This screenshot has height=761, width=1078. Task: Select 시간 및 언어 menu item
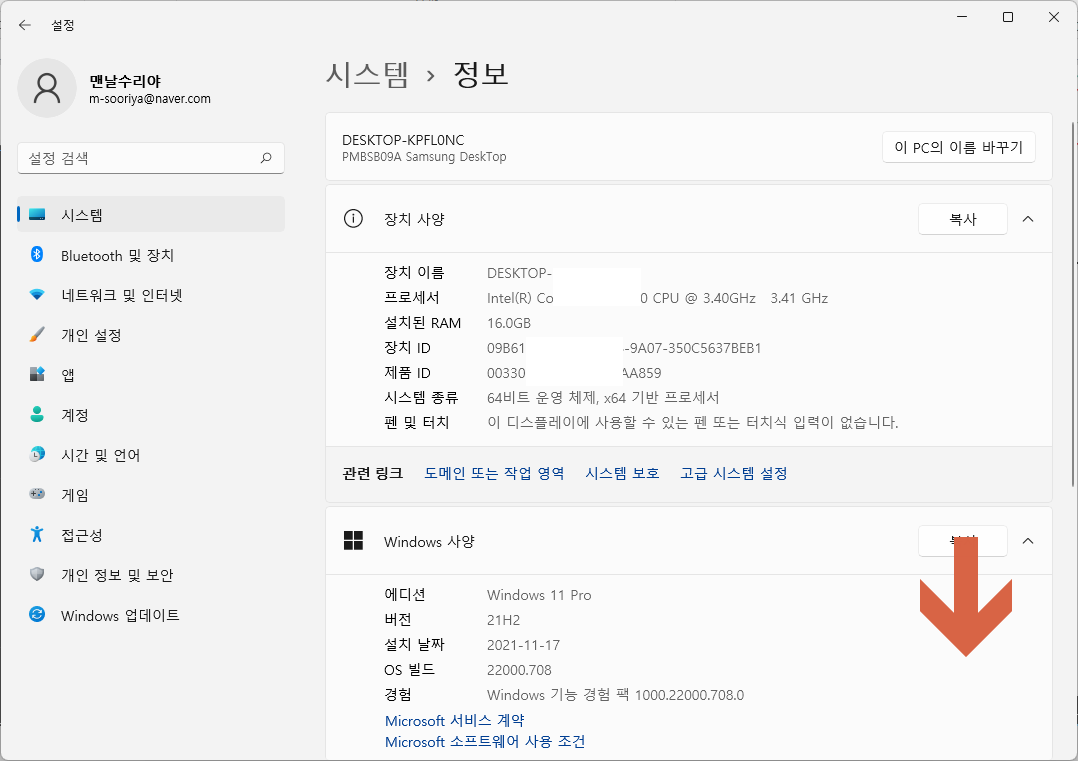click(x=151, y=454)
